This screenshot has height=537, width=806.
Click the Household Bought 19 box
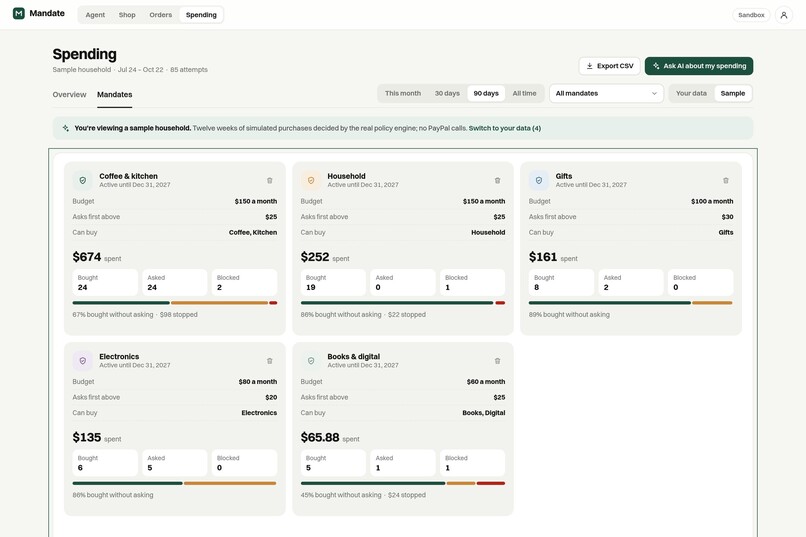pyautogui.click(x=333, y=283)
